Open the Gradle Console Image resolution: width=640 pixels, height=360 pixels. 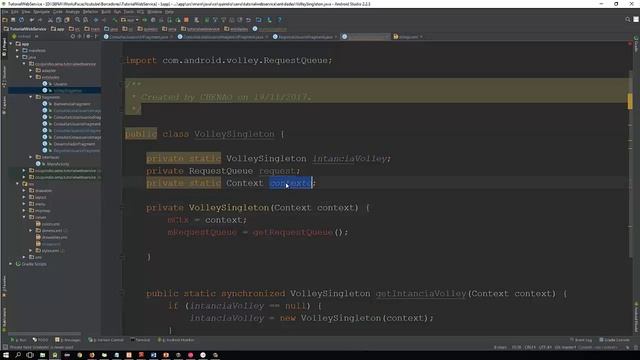coord(615,340)
